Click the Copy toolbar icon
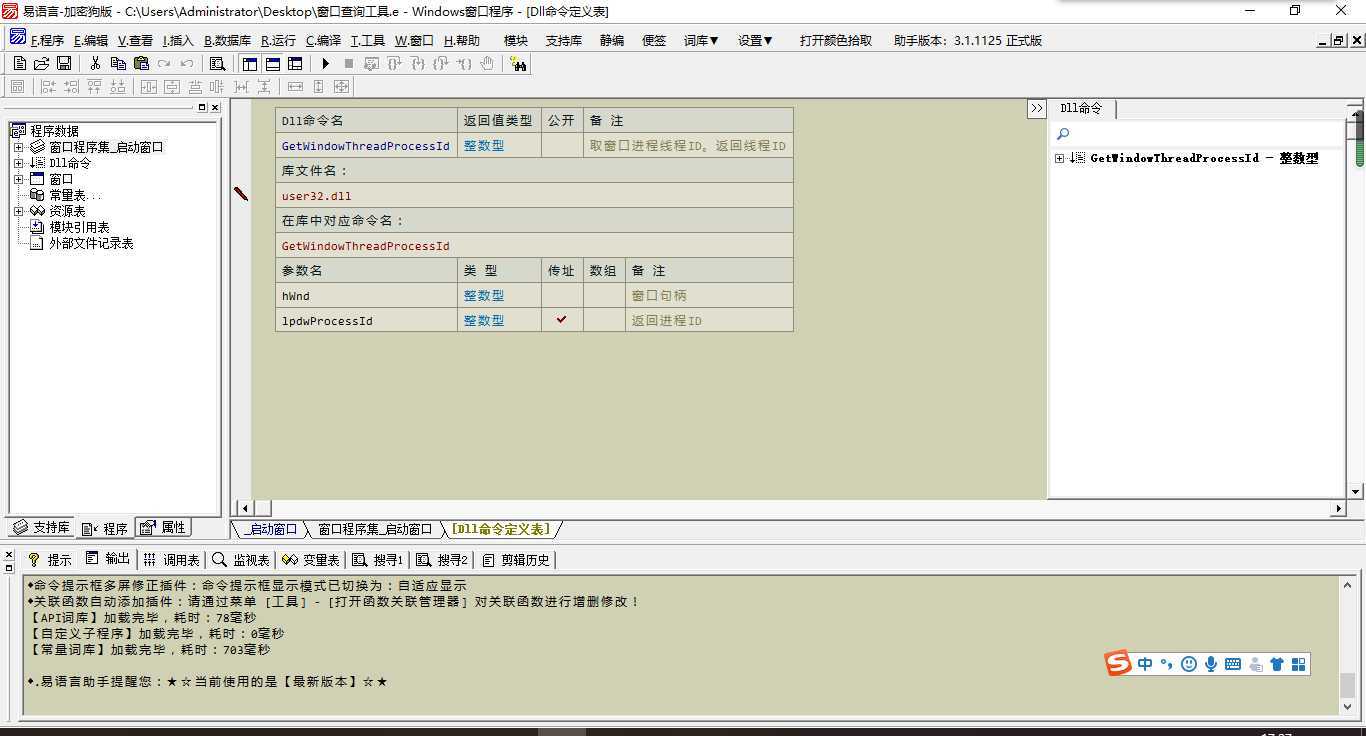 click(118, 64)
